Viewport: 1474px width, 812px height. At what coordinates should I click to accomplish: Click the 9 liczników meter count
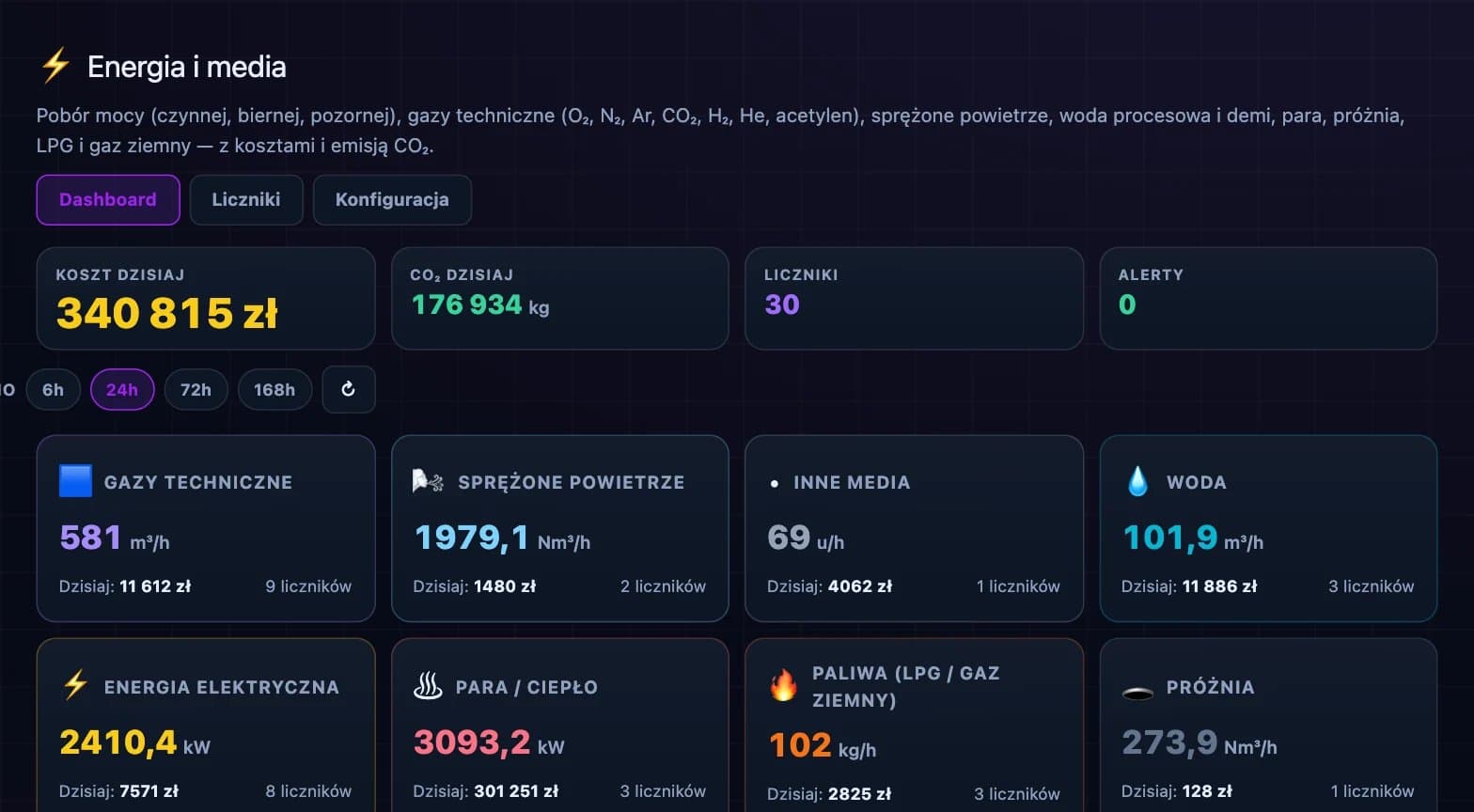(308, 586)
